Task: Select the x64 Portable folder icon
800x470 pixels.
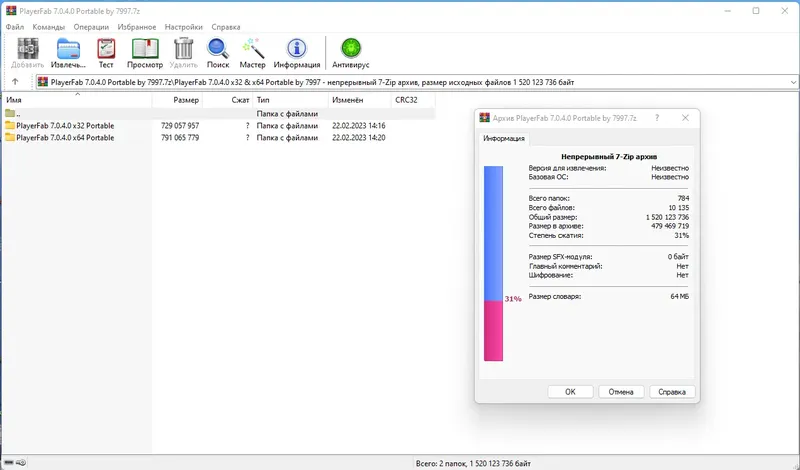Action: (10, 137)
